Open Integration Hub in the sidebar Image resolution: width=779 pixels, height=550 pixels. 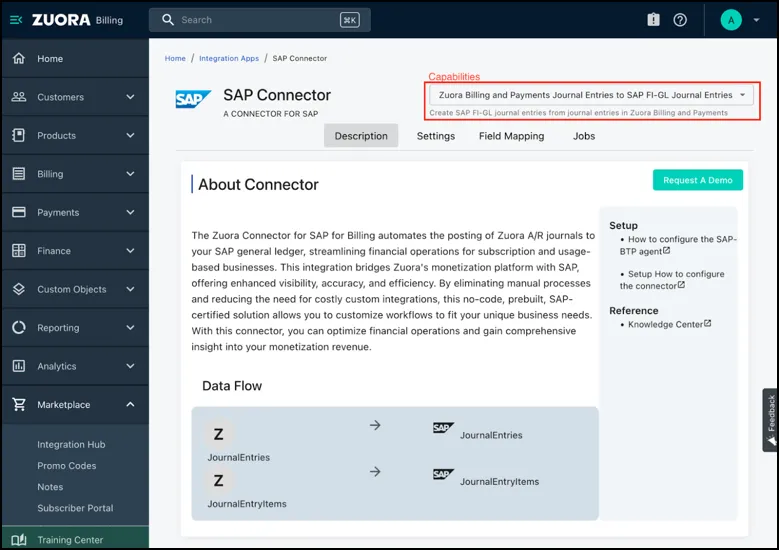pos(71,444)
